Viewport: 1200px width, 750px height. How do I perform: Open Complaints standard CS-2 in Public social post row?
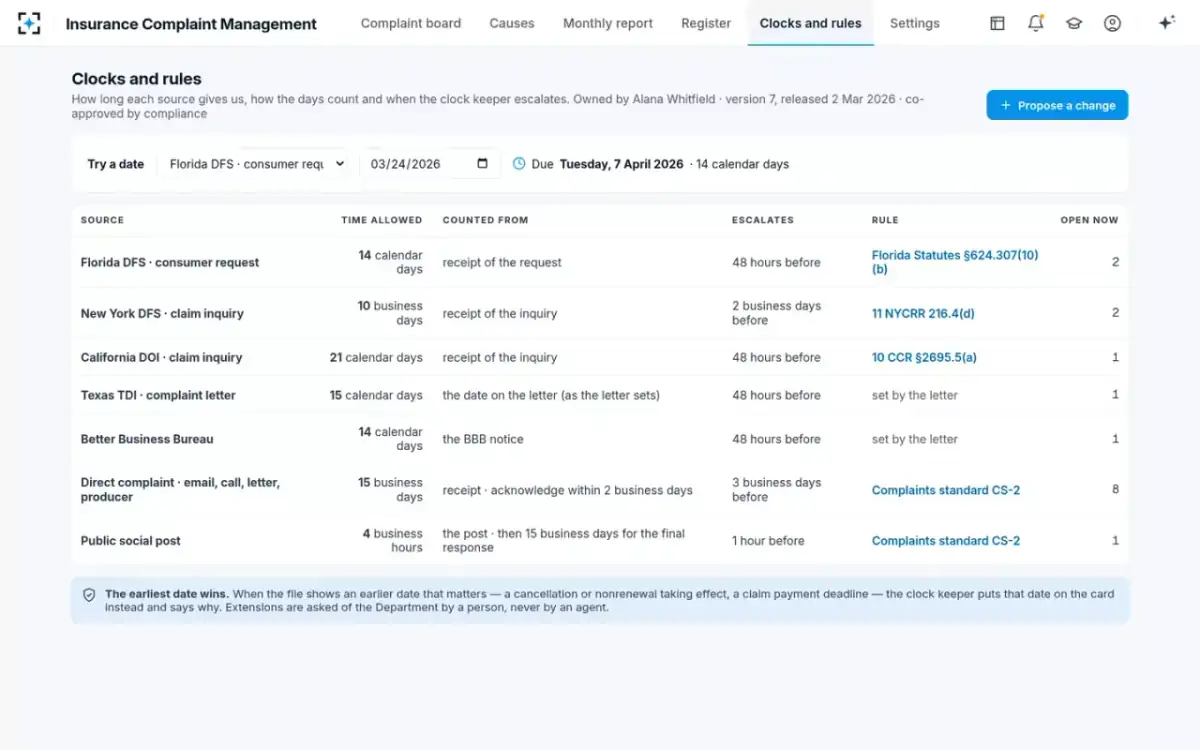946,541
